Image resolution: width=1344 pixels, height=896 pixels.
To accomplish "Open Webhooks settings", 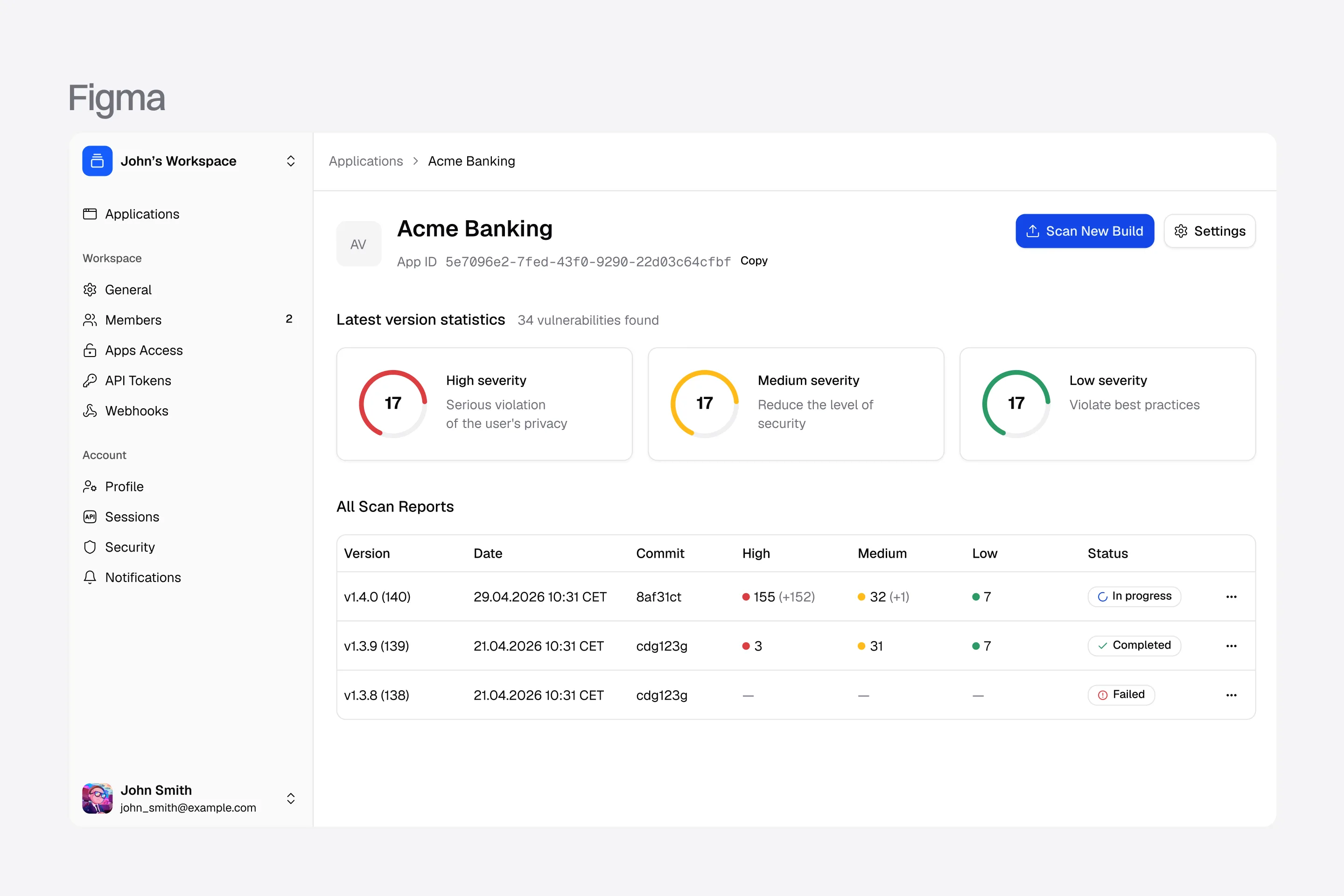I will (x=137, y=411).
